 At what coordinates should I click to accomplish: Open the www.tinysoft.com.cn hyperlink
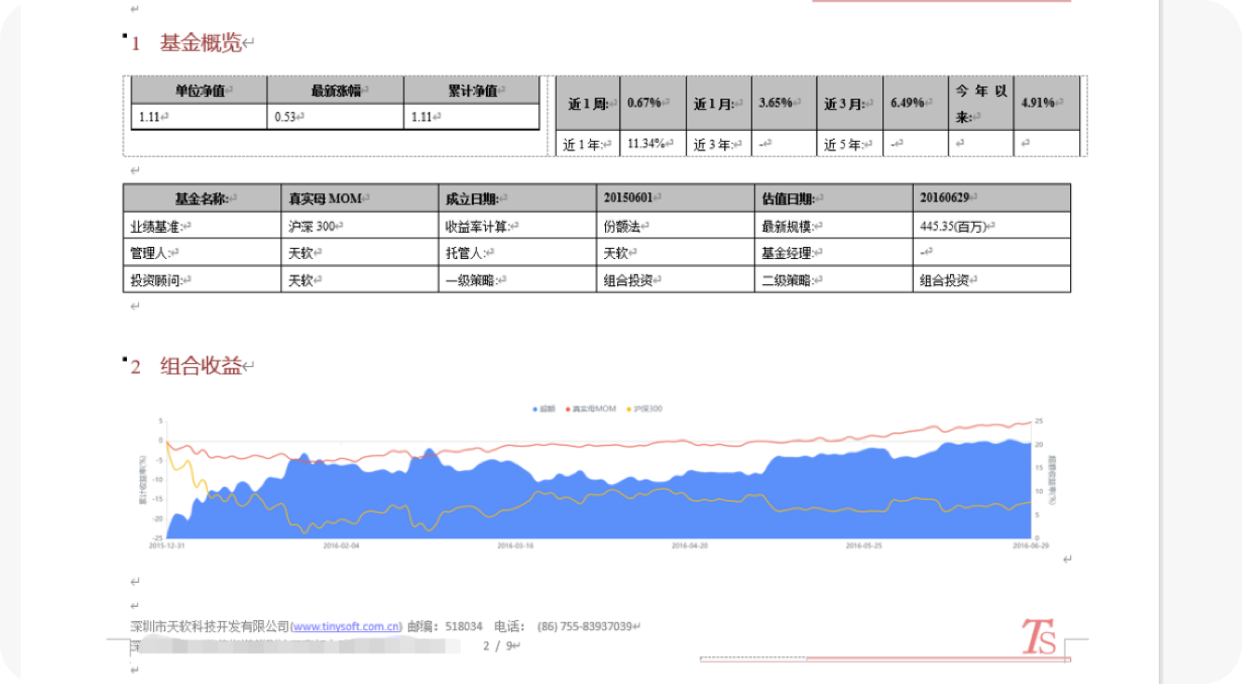click(346, 627)
